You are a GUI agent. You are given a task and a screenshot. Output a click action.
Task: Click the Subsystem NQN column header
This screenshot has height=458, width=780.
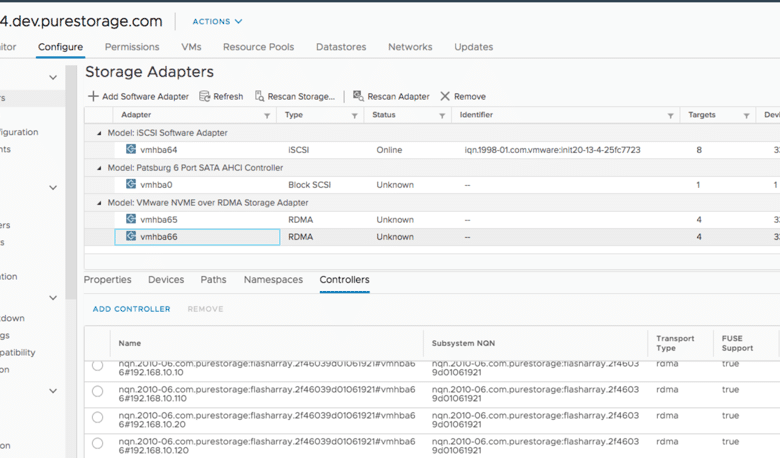coord(463,343)
